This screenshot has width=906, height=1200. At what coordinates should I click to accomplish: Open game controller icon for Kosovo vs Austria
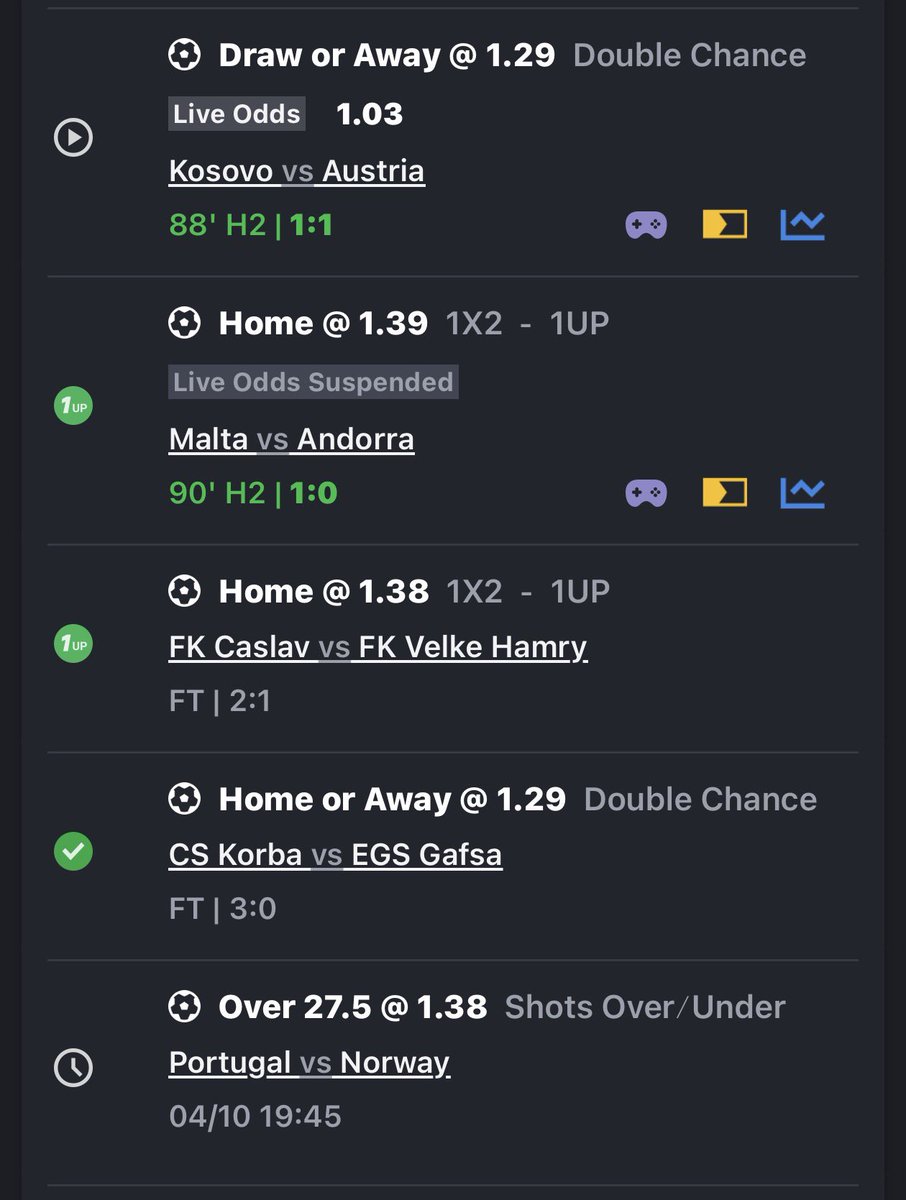646,225
